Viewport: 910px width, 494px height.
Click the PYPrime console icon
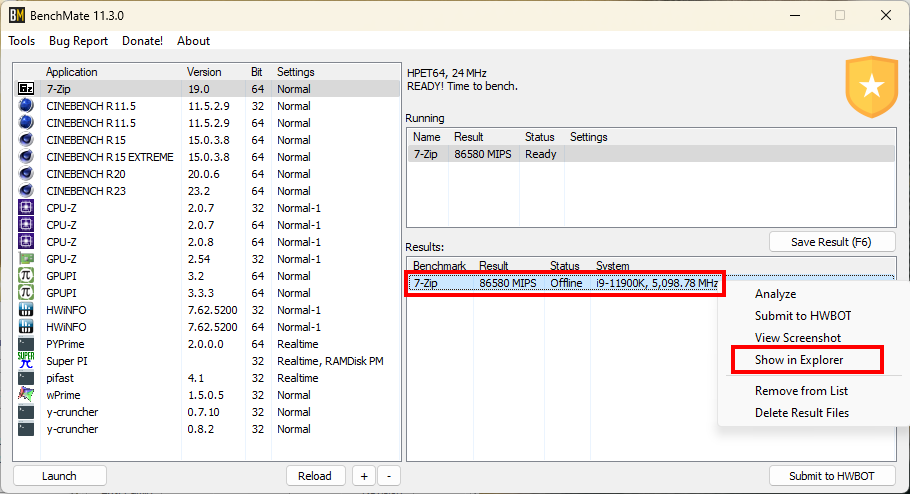(x=26, y=344)
